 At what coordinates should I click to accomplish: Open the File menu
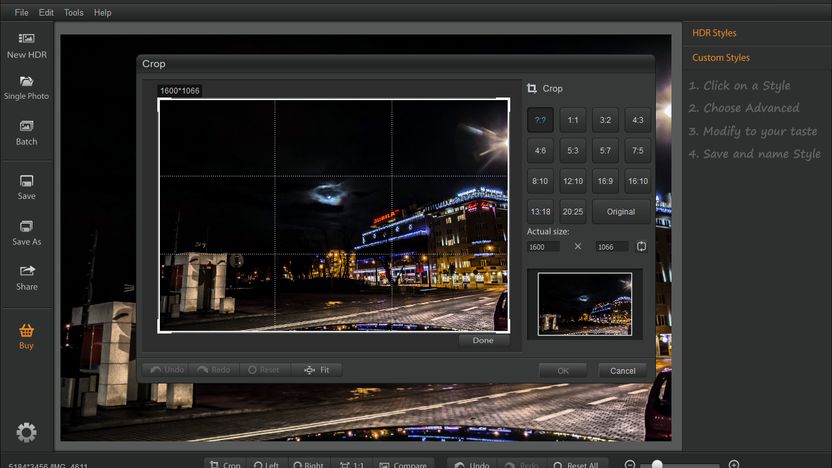21,12
